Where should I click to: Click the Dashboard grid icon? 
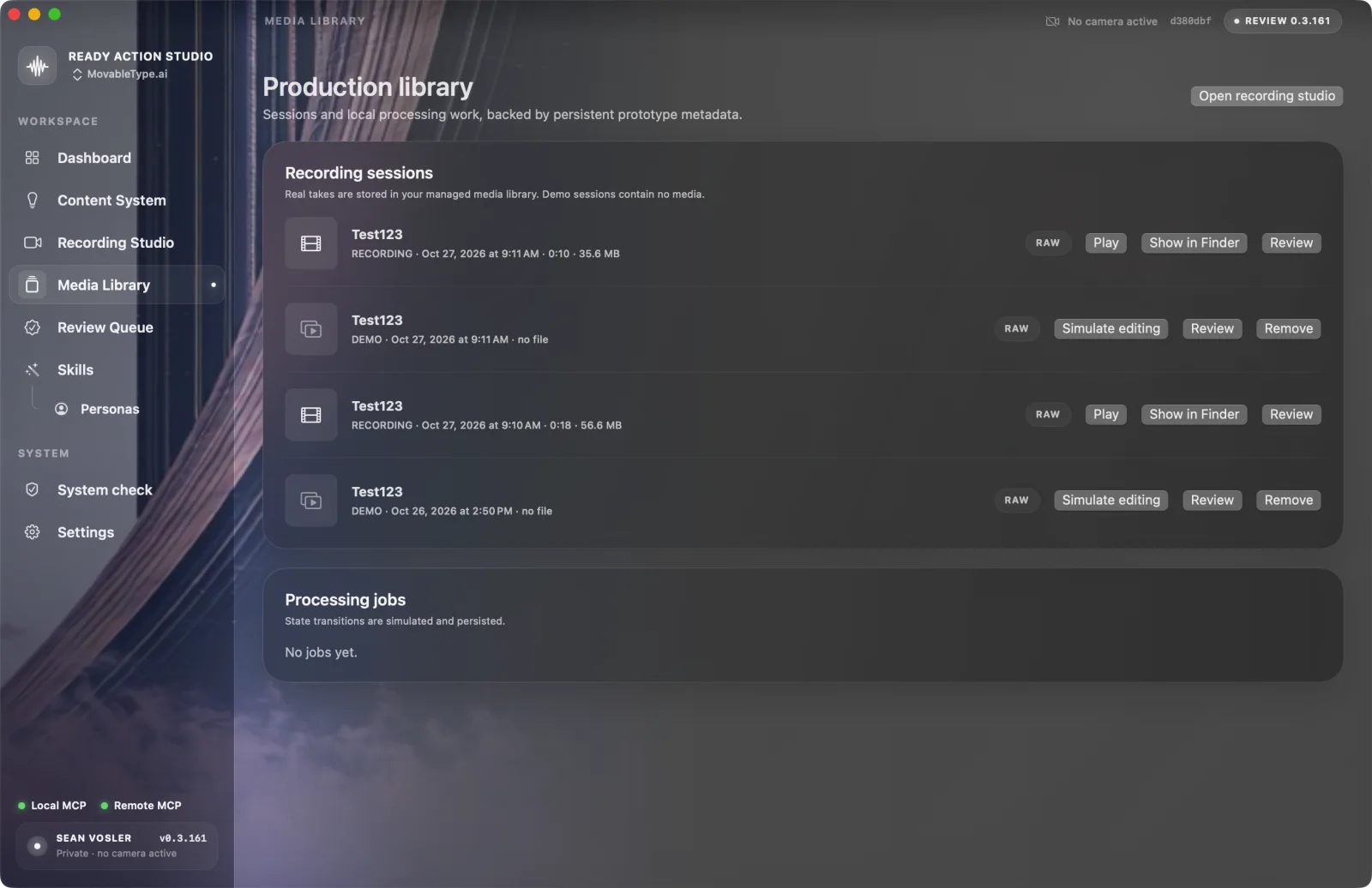(33, 158)
